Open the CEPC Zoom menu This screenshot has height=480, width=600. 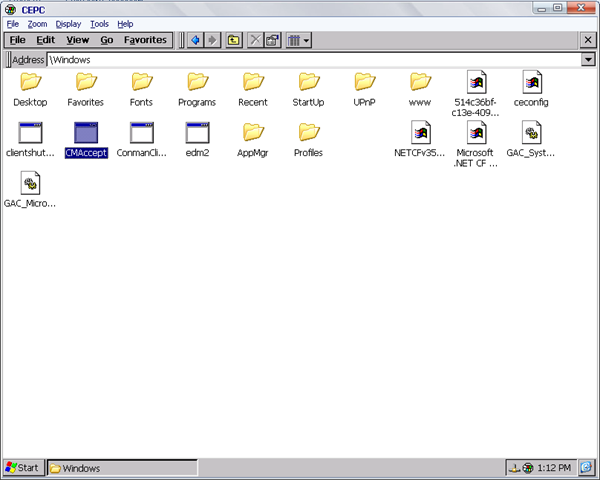tap(37, 24)
